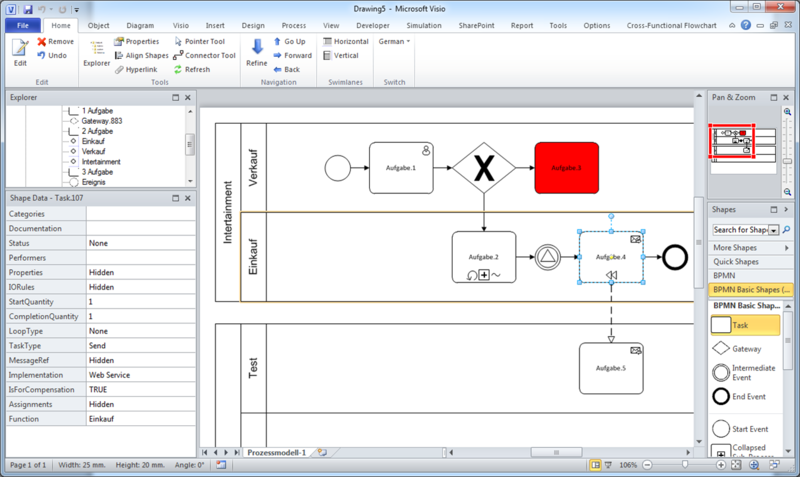Screen dimensions: 800x477
Task: Open quick access toolbar customize arrow
Action: 77,9
